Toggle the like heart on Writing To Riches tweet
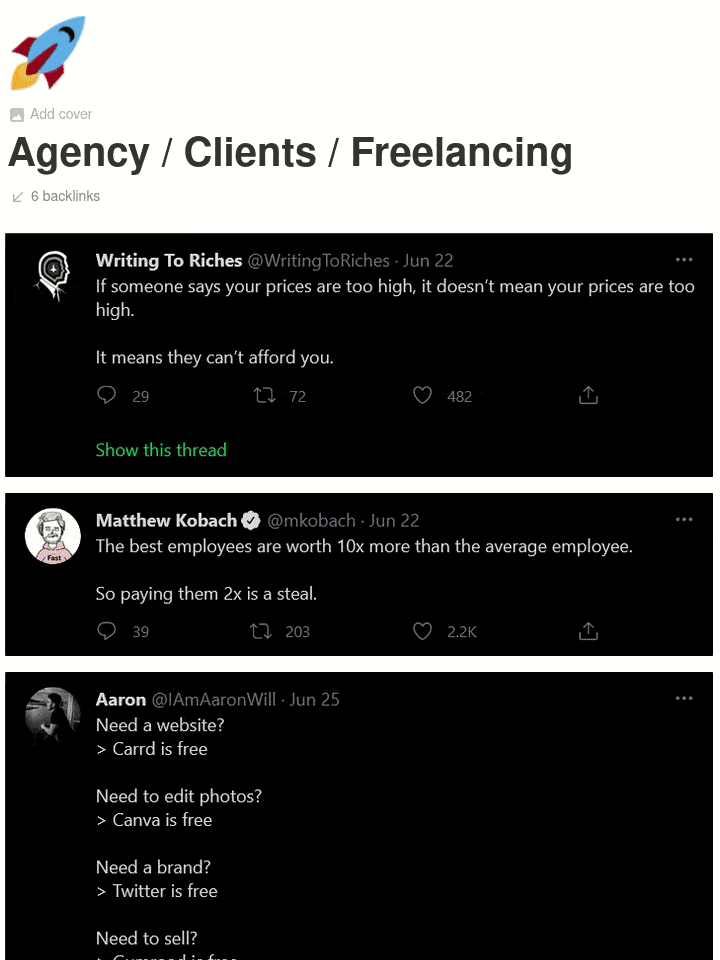 click(422, 395)
